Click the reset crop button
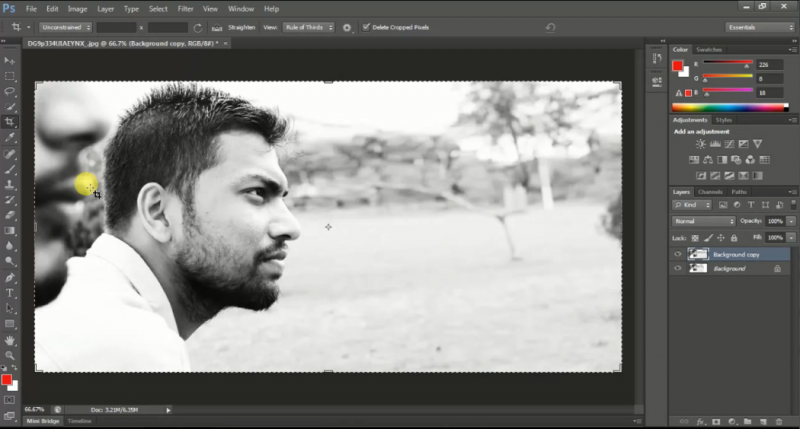The image size is (800, 429). (550, 28)
